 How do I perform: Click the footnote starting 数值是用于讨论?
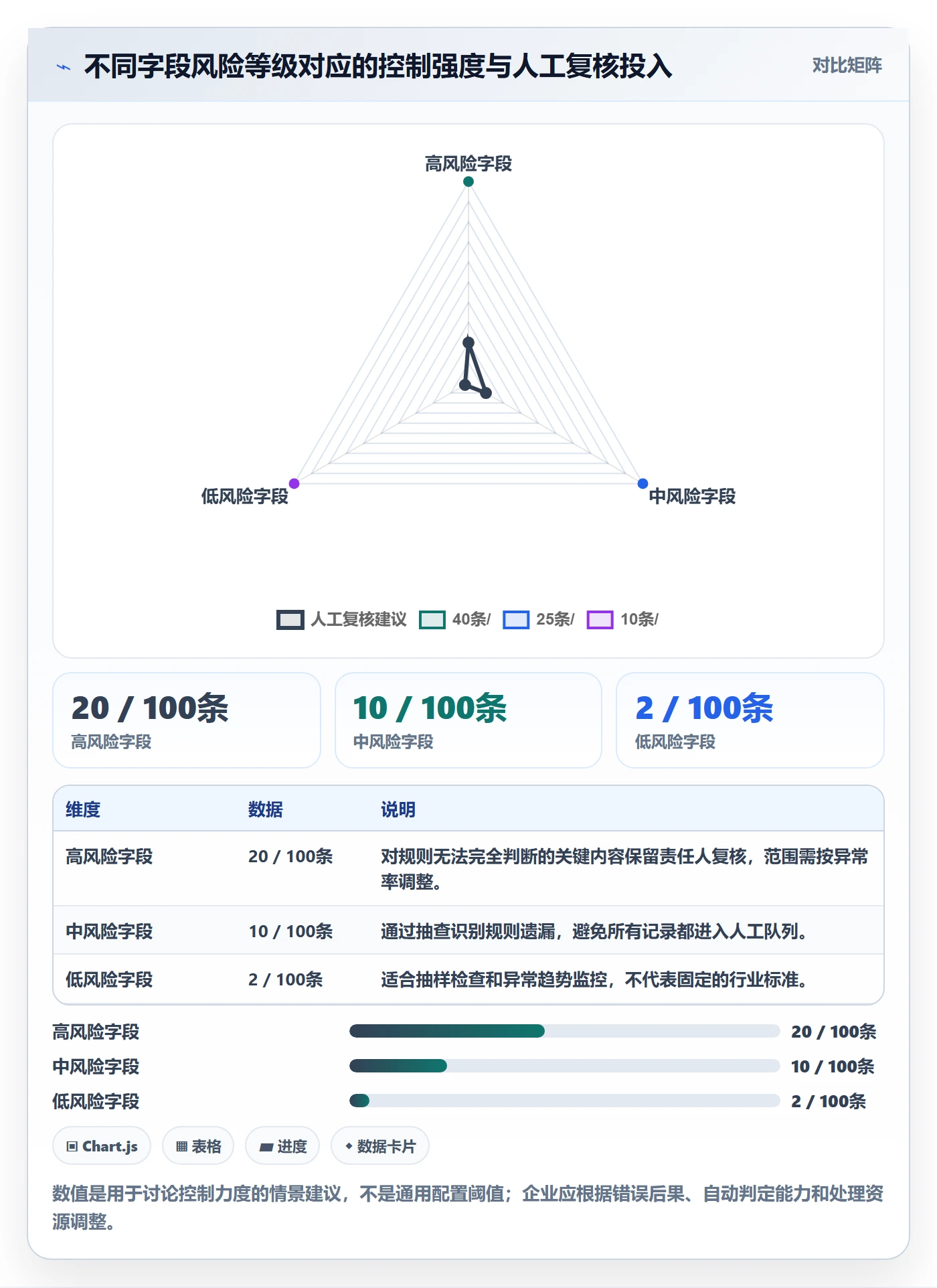coord(468,1208)
